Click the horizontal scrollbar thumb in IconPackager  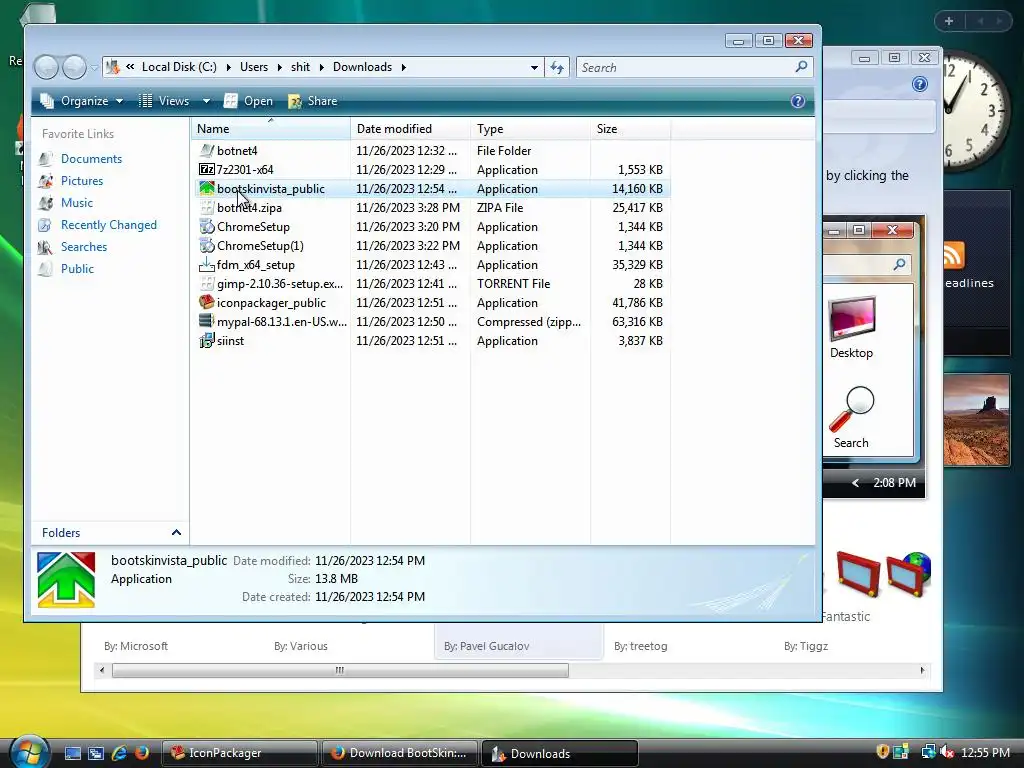pos(340,670)
